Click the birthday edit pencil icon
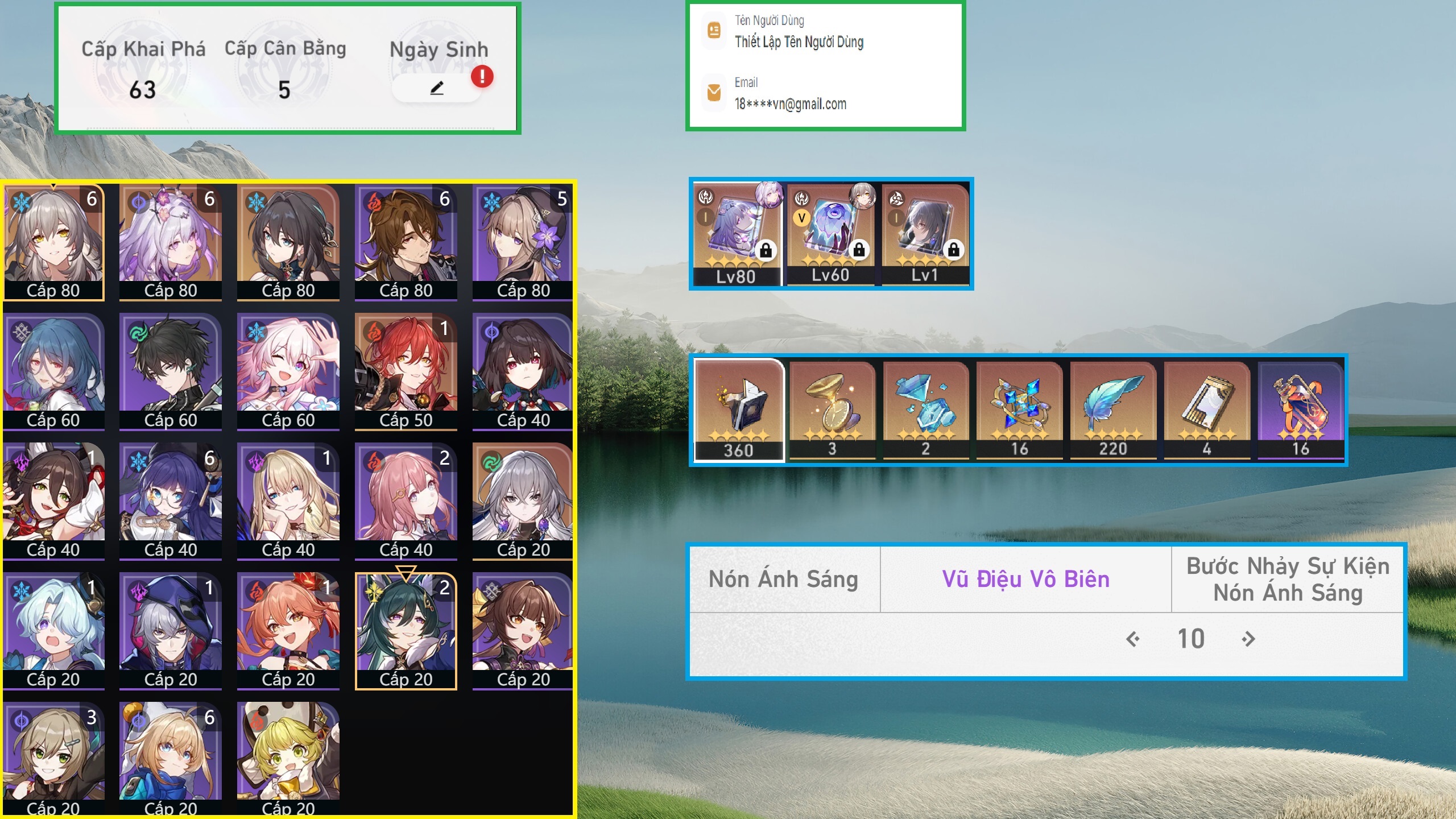1456x819 pixels. pyautogui.click(x=437, y=88)
